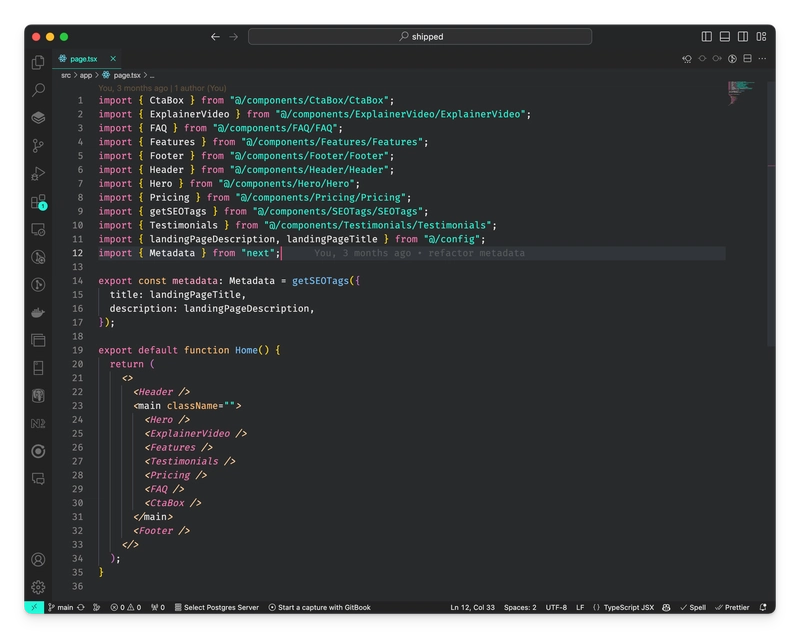Image resolution: width=800 pixels, height=638 pixels.
Task: Toggle Prettier formatter in status bar
Action: [x=732, y=607]
